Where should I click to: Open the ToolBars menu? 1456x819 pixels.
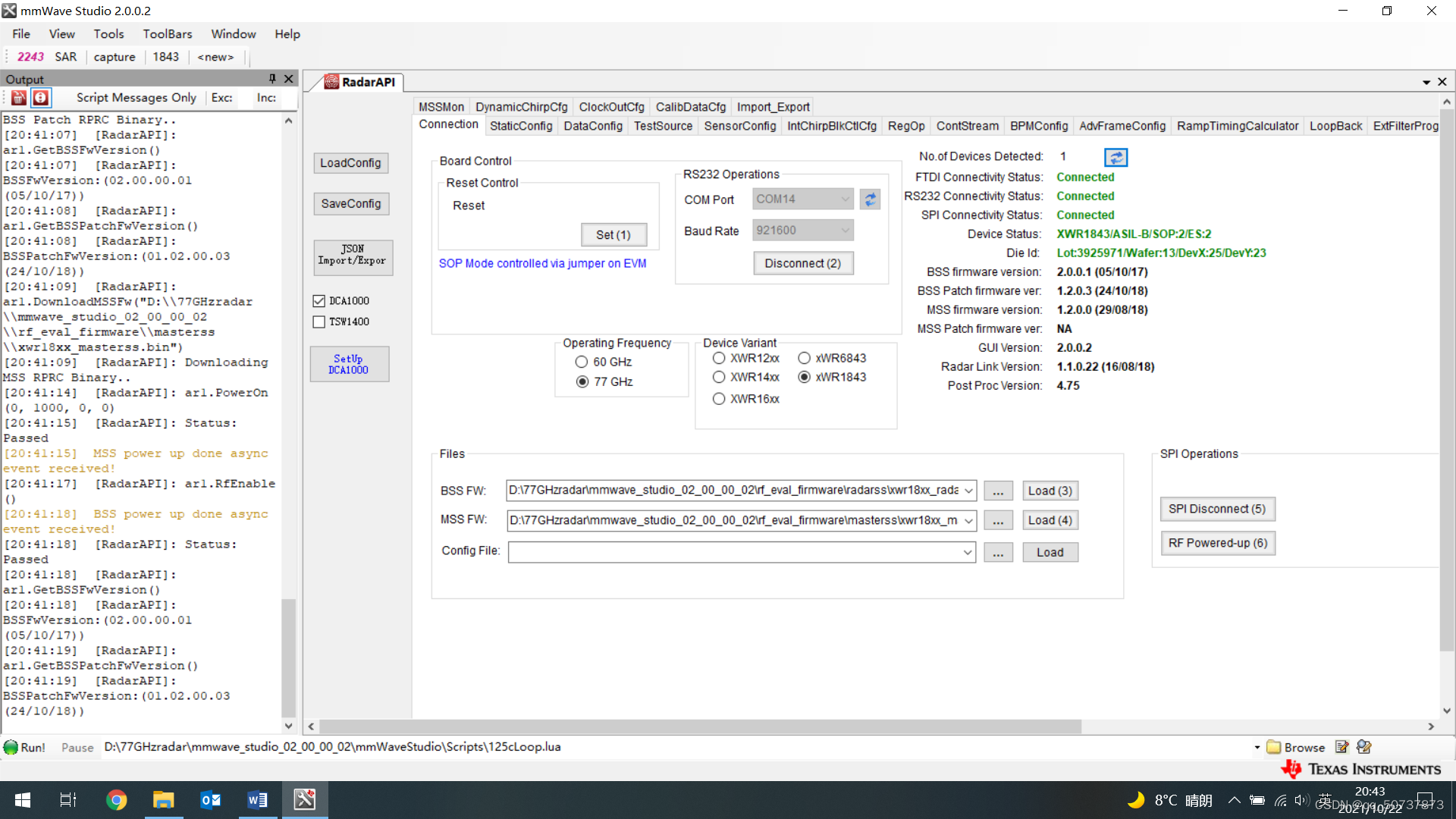tap(168, 34)
